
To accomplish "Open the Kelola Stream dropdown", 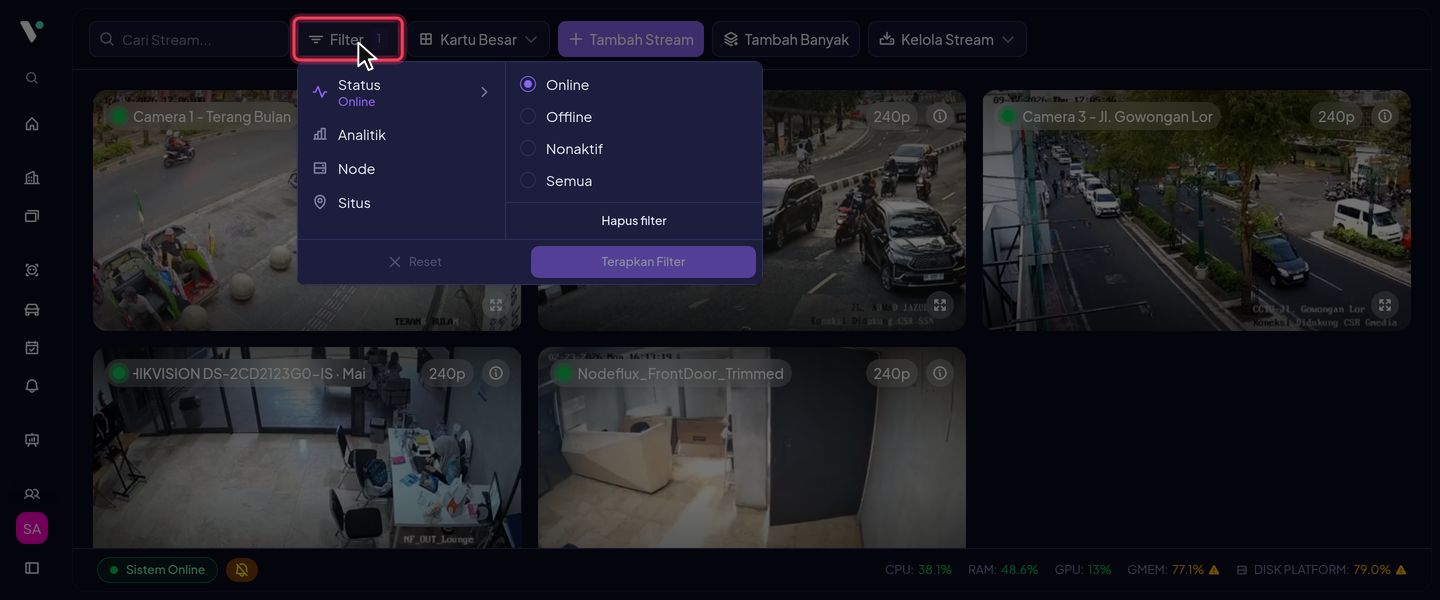I will [x=947, y=40].
